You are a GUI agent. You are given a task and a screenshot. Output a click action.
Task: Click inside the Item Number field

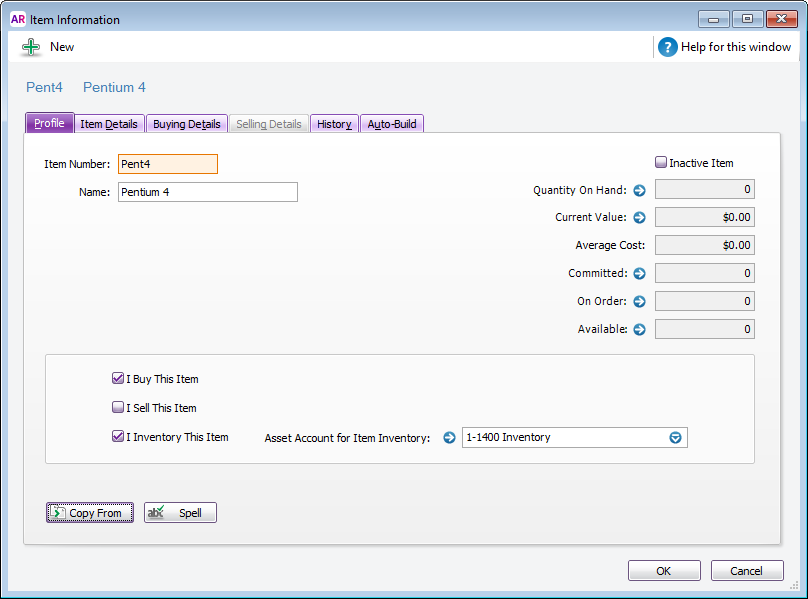coord(167,163)
